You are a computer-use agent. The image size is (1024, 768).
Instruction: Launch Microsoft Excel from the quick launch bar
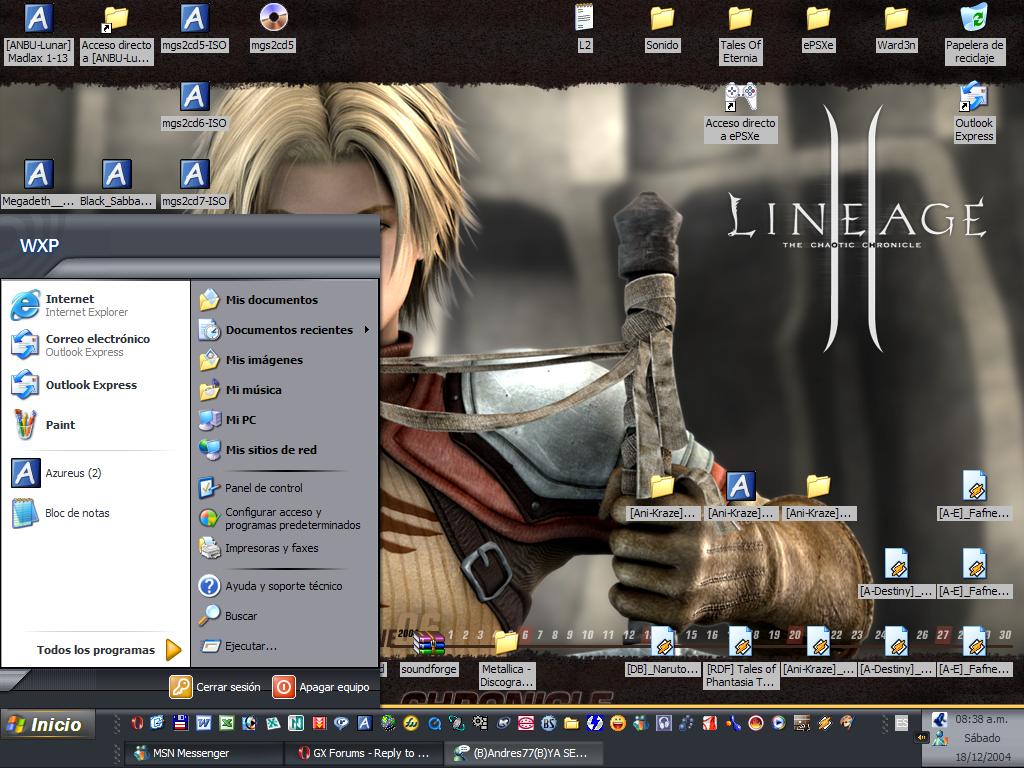(x=227, y=723)
